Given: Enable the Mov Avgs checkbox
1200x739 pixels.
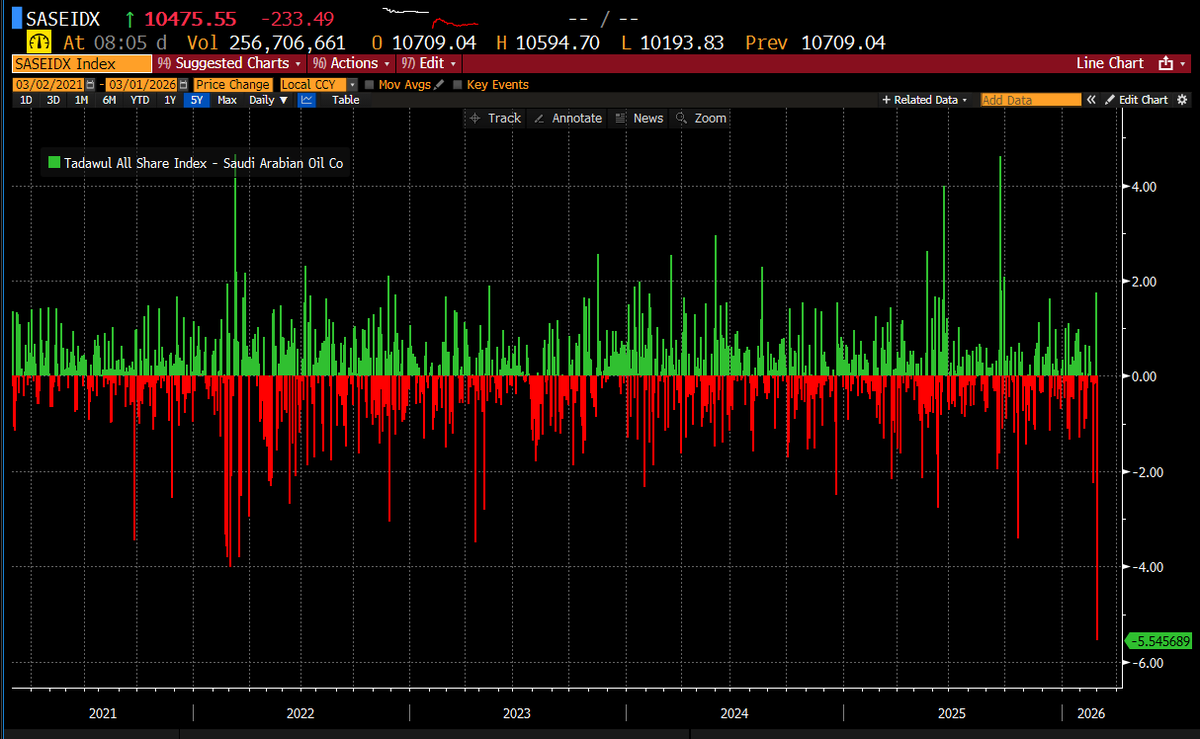Looking at the screenshot, I should [370, 85].
